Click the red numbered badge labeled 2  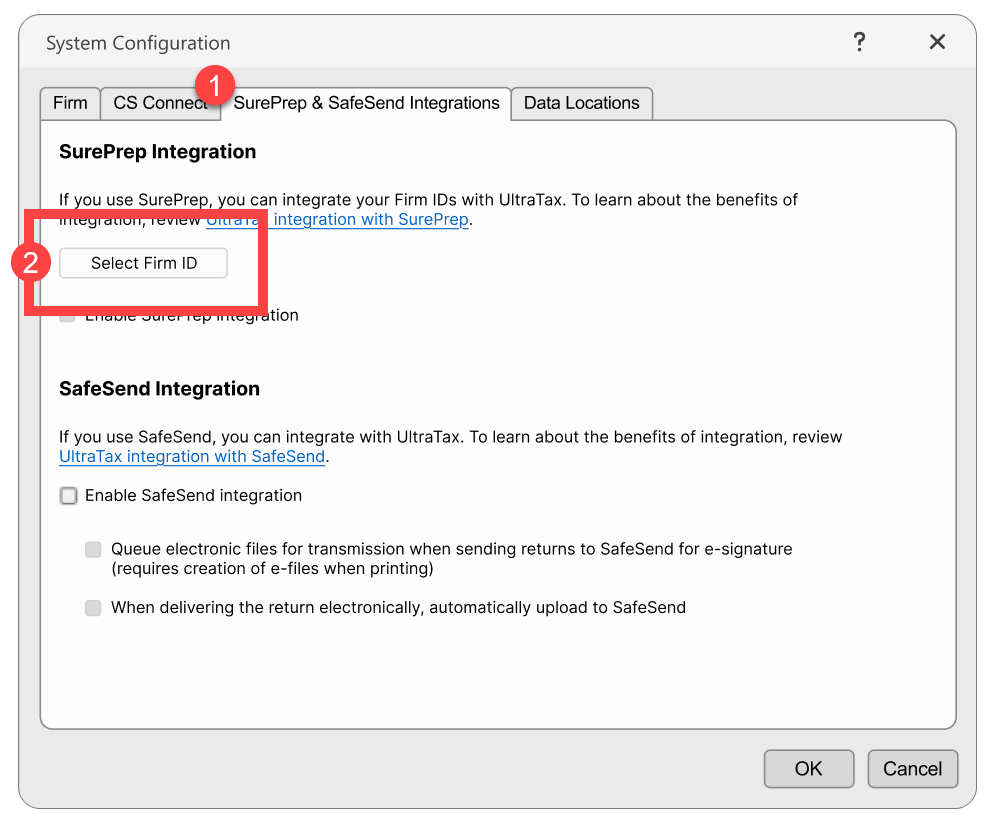click(x=31, y=262)
